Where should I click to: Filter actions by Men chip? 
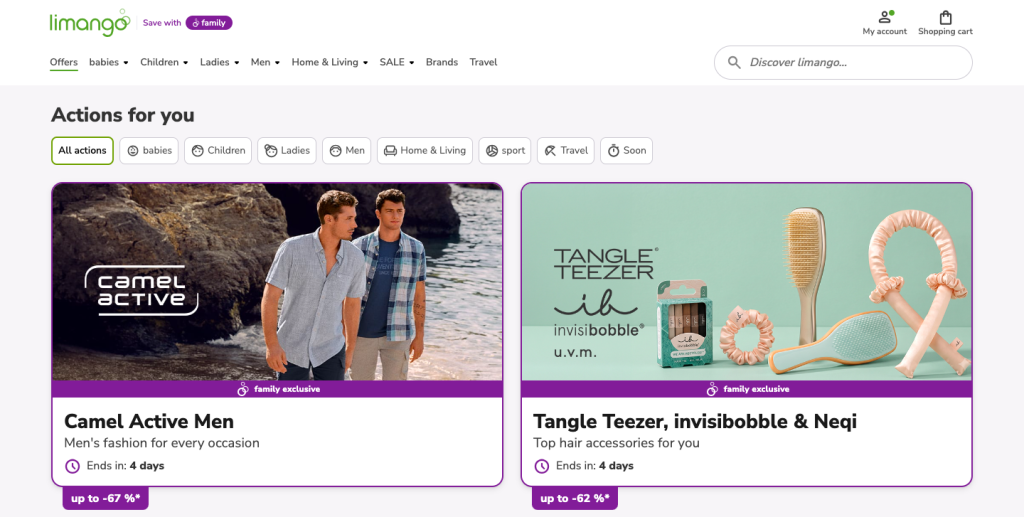pyautogui.click(x=347, y=151)
